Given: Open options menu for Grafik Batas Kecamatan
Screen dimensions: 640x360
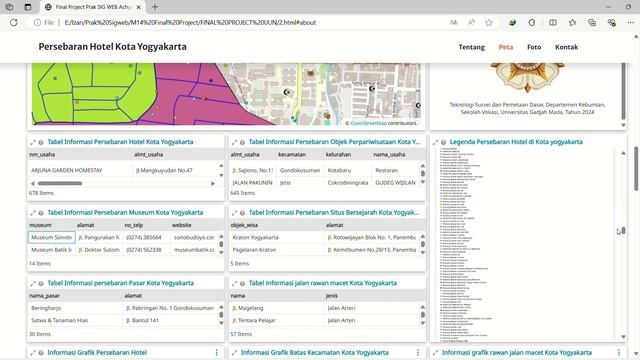Looking at the screenshot, I should pyautogui.click(x=418, y=353).
